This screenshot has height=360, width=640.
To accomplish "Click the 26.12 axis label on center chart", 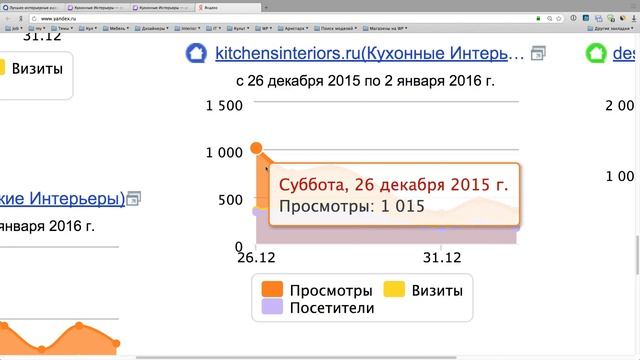I will coord(256,258).
